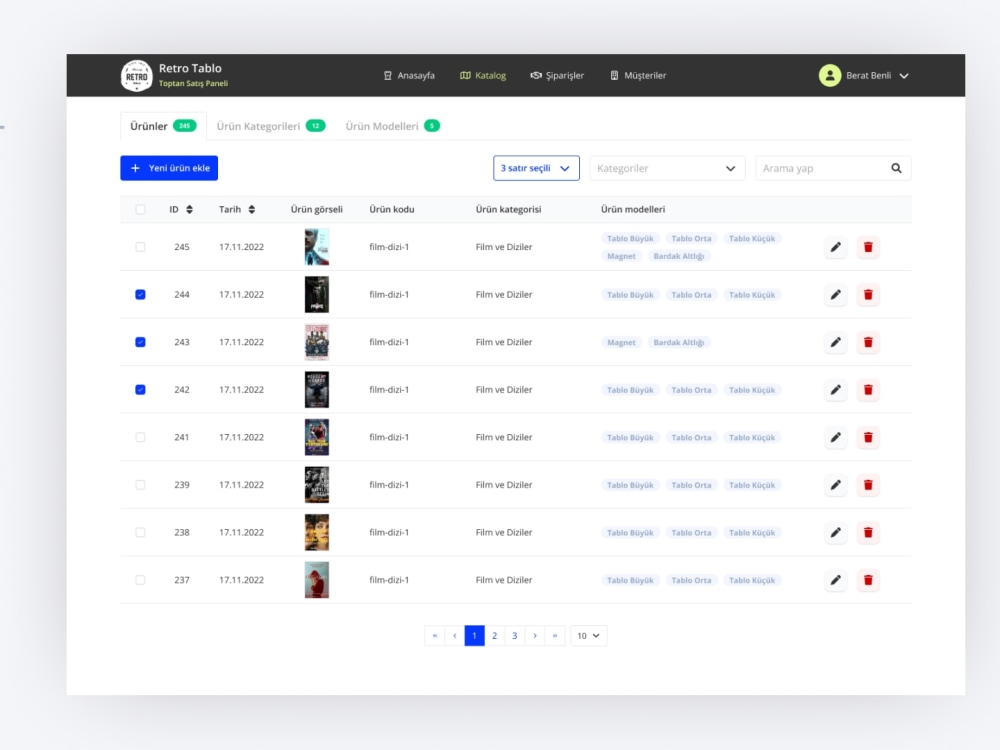Screen dimensions: 1000x750
Task: Delete product 242 with trash icon
Action: pyautogui.click(x=868, y=390)
